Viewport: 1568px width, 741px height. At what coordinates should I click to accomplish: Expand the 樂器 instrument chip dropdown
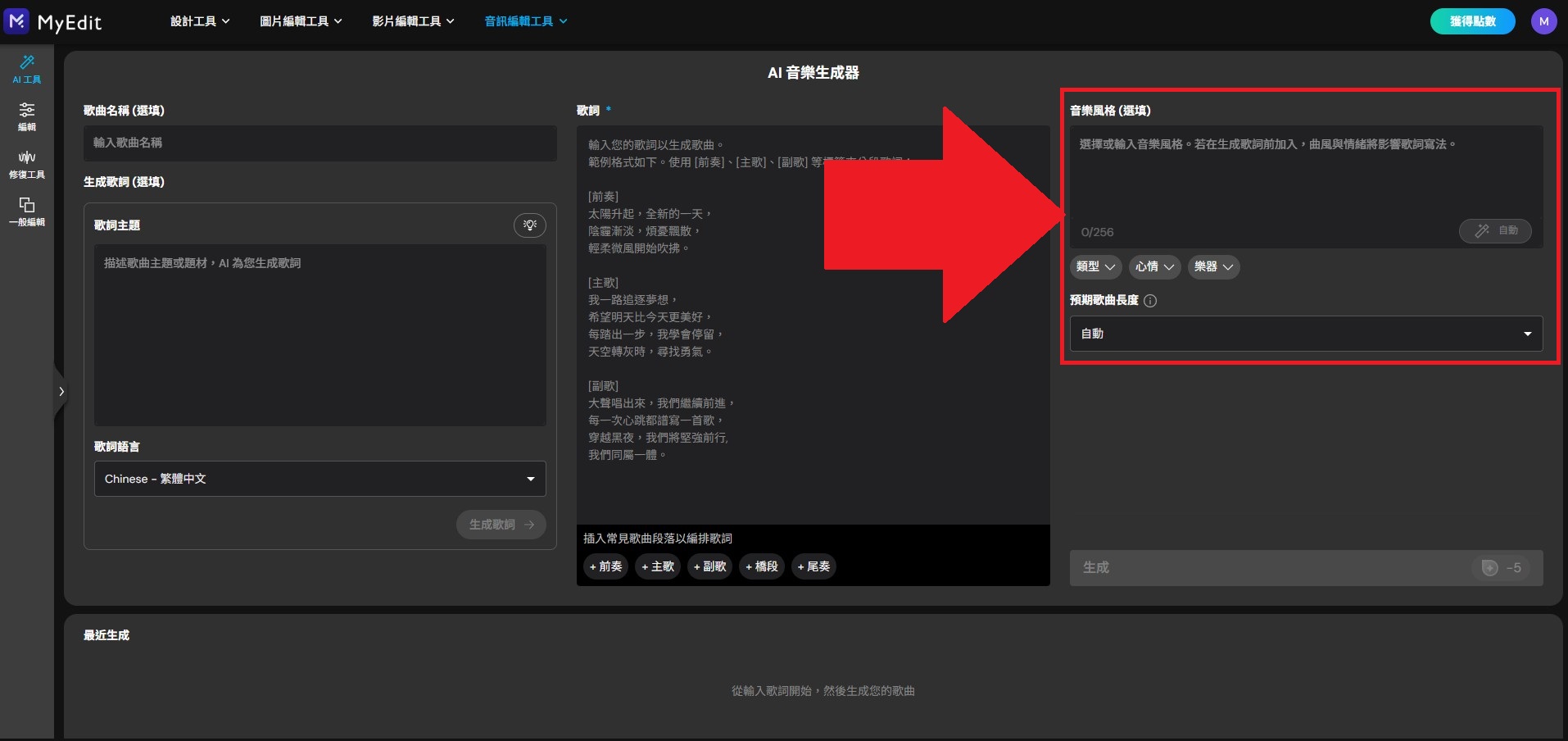pos(1213,267)
